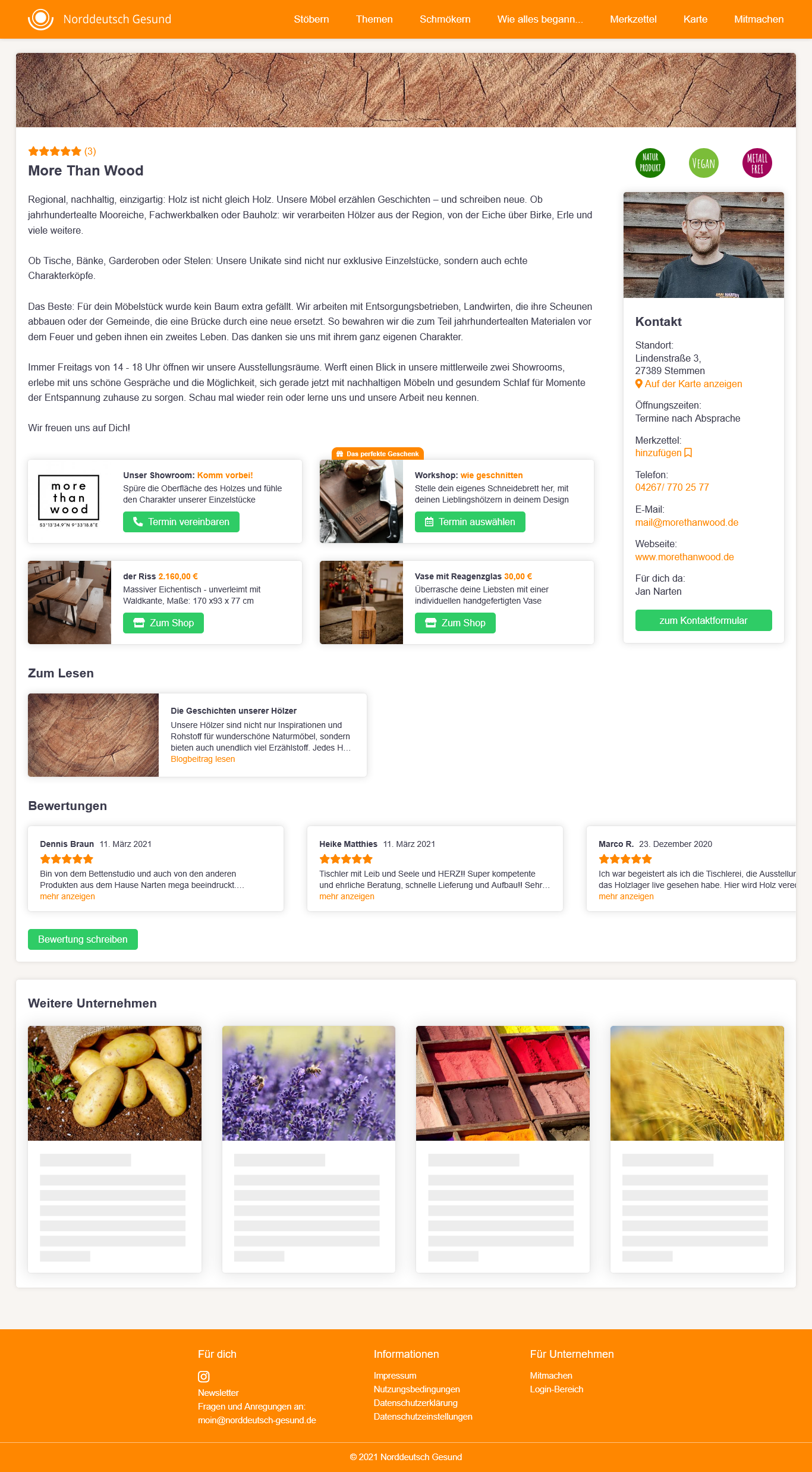The height and width of the screenshot is (1472, 812).
Task: Show more of Marco R.'s review
Action: 626,896
